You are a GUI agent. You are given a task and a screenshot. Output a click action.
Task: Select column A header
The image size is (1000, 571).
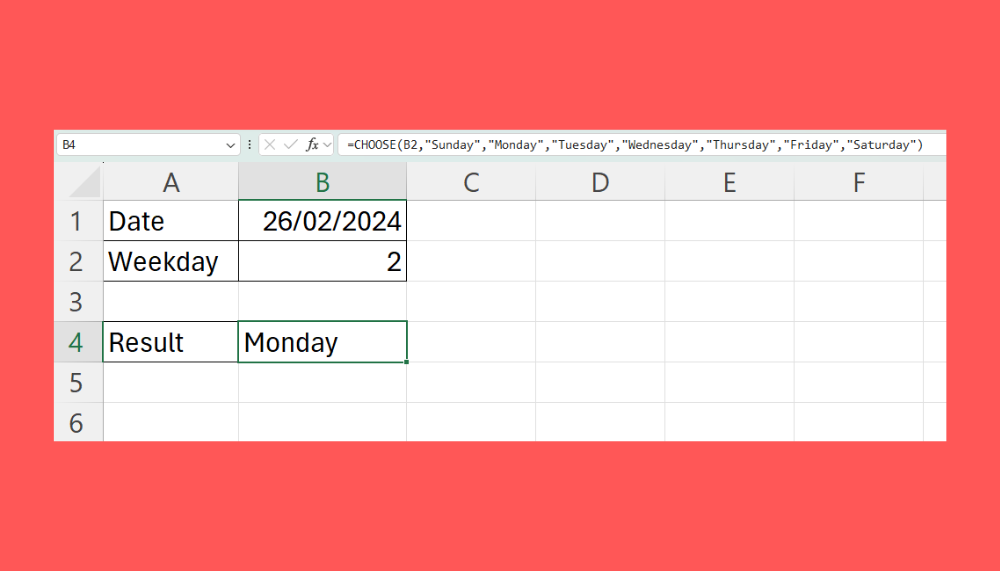[171, 182]
